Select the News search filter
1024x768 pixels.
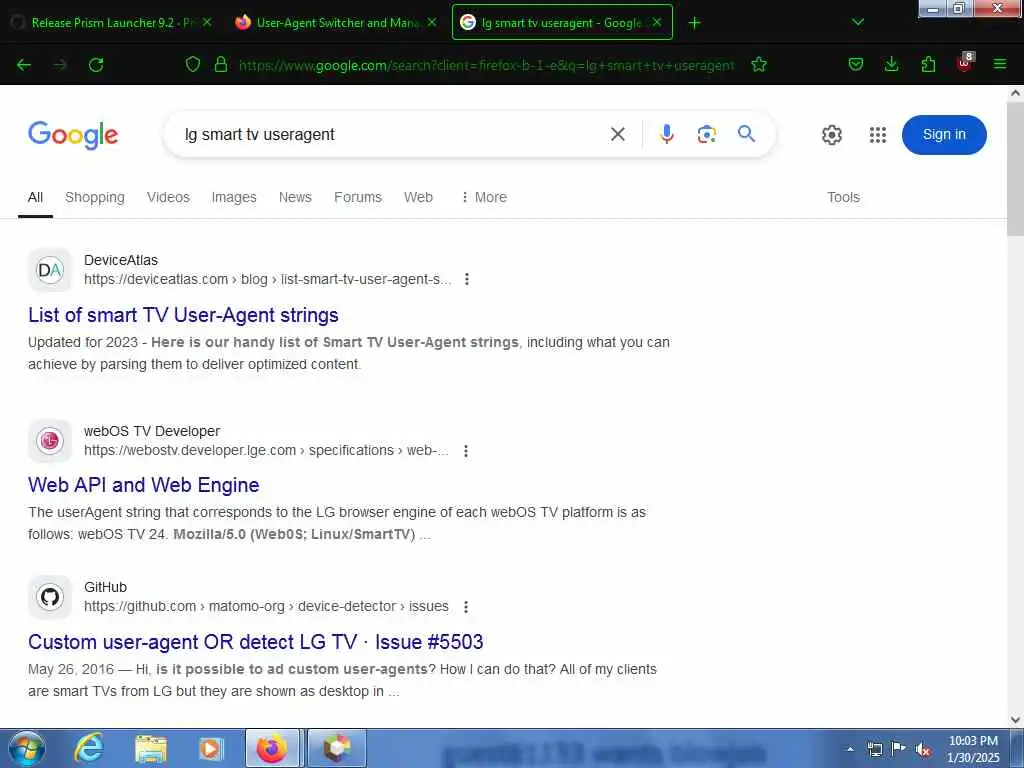(x=295, y=197)
